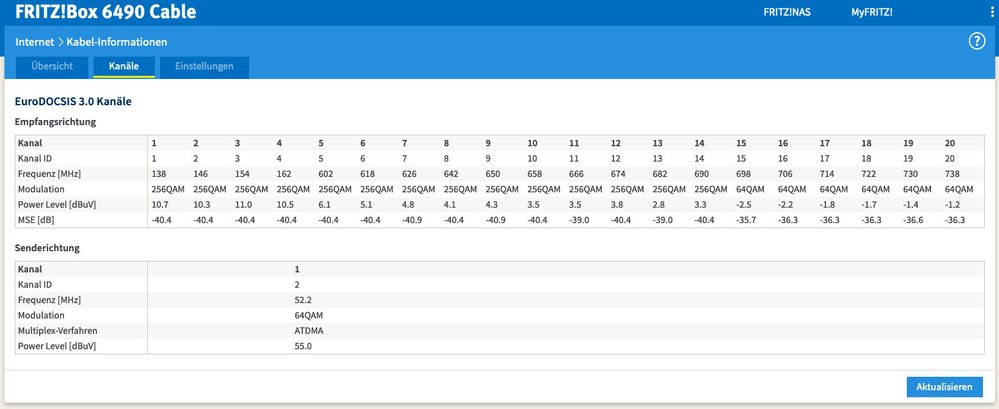Screen dimensions: 999x409
Task: Open FRITZ!NAS link
Action: 787,12
